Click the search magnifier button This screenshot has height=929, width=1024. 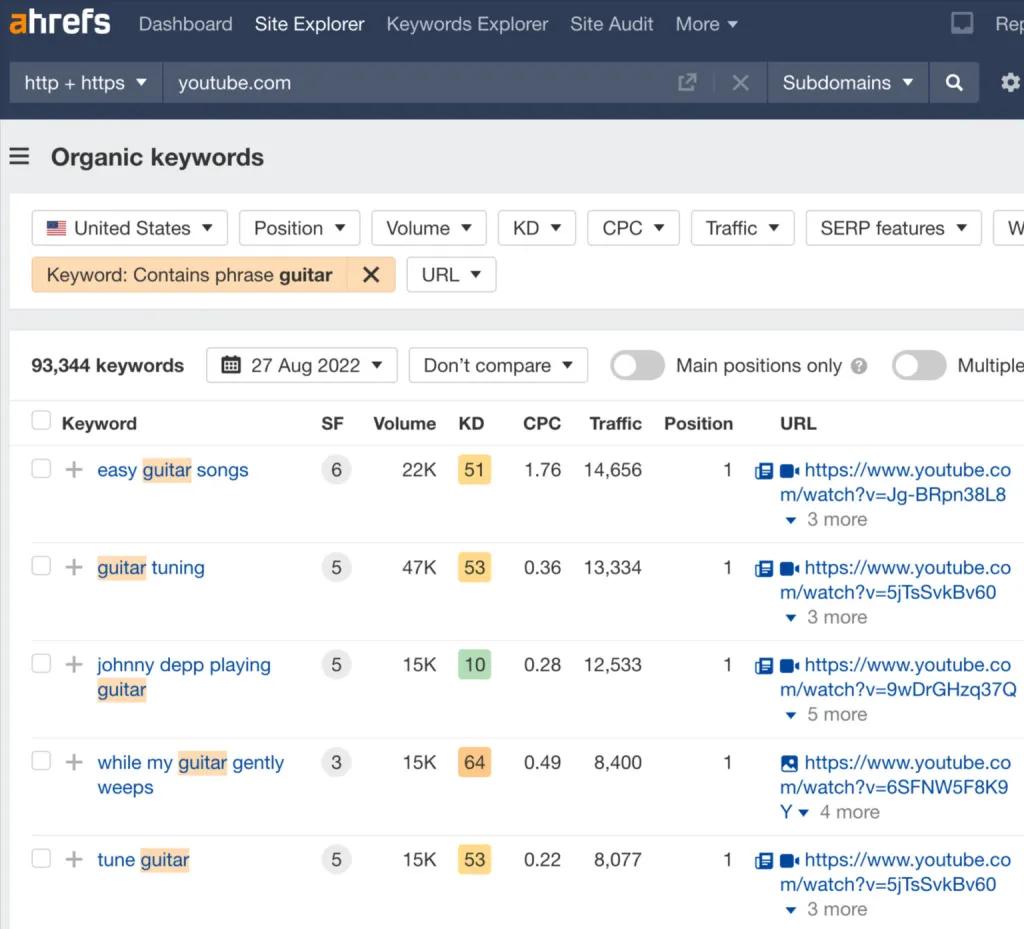[x=954, y=83]
